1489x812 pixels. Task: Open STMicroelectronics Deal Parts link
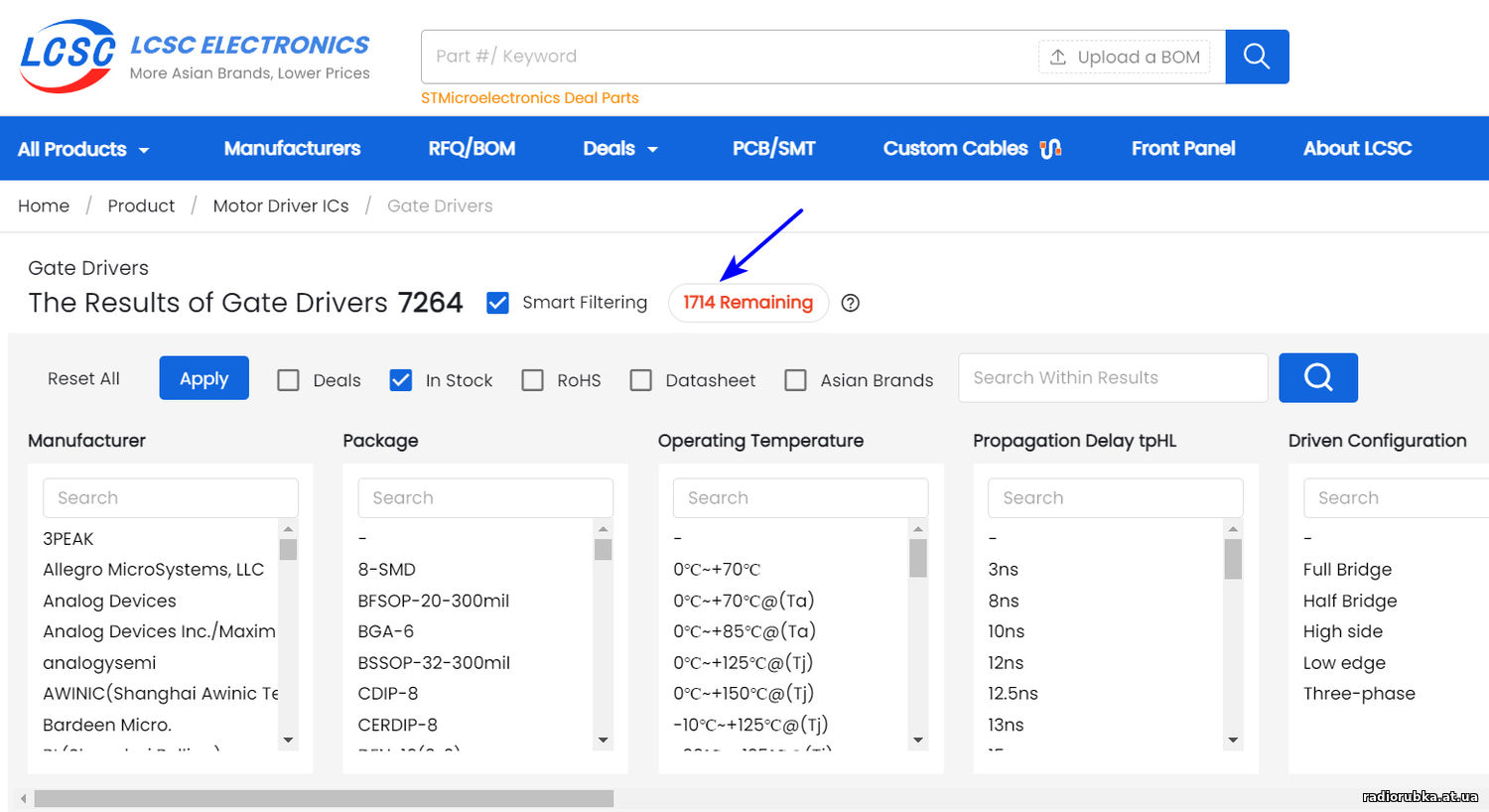point(530,98)
